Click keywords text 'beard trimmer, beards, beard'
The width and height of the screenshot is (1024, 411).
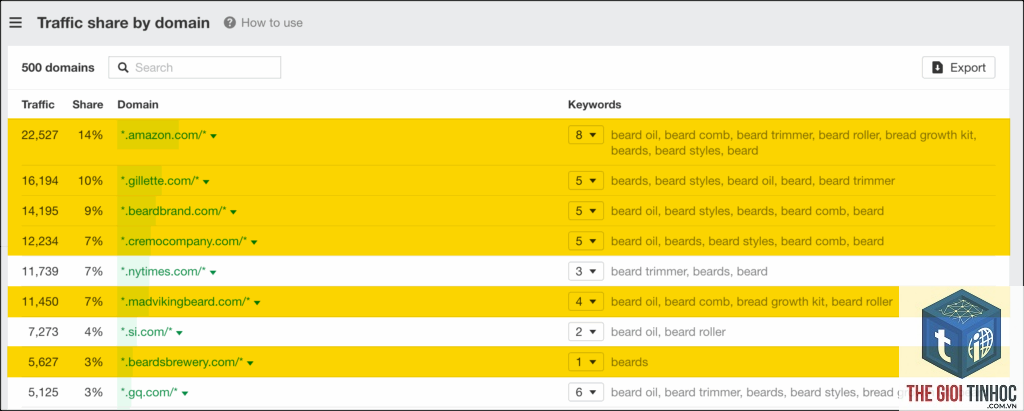click(689, 271)
